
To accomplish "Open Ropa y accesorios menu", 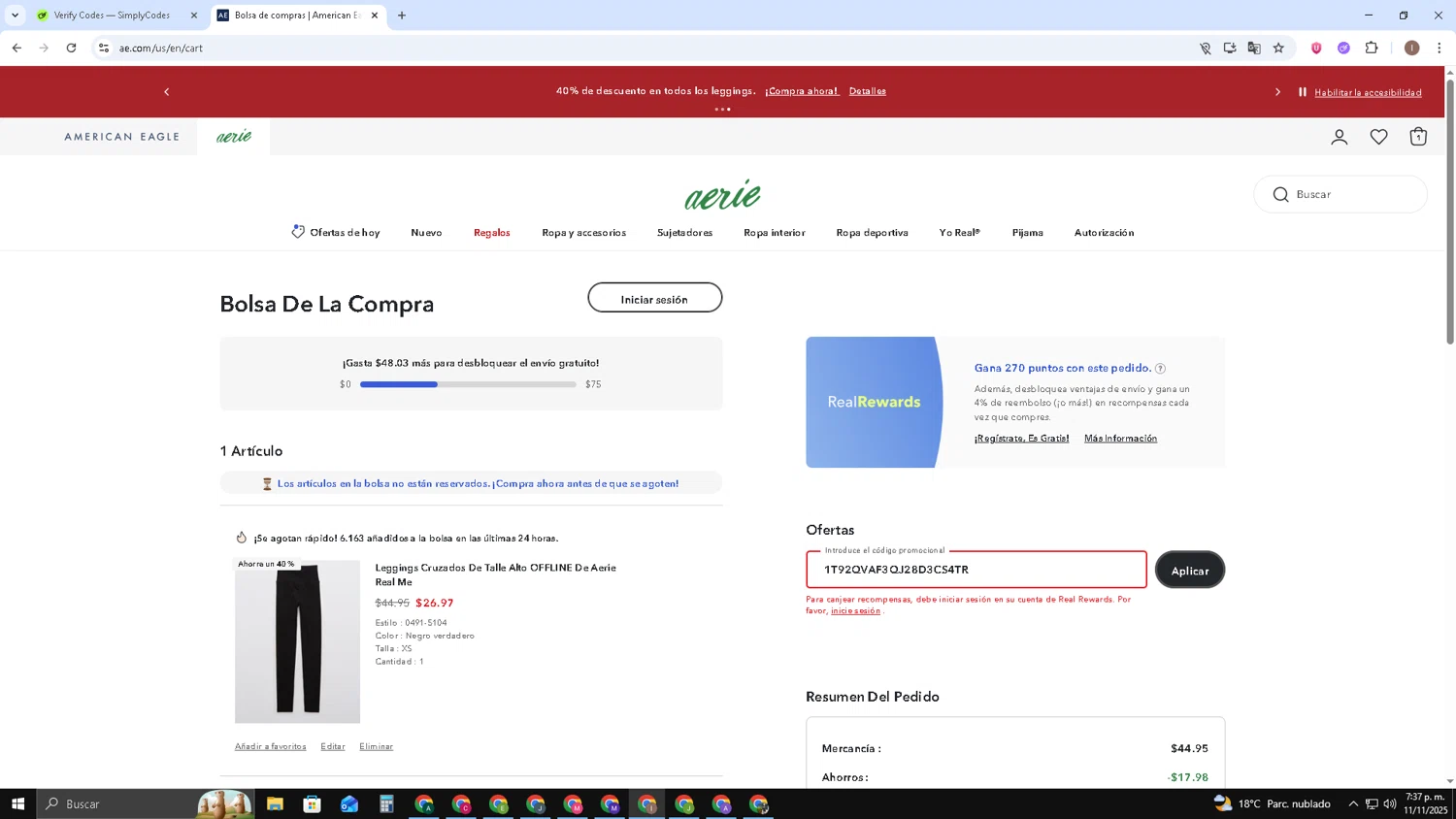I will (x=584, y=233).
